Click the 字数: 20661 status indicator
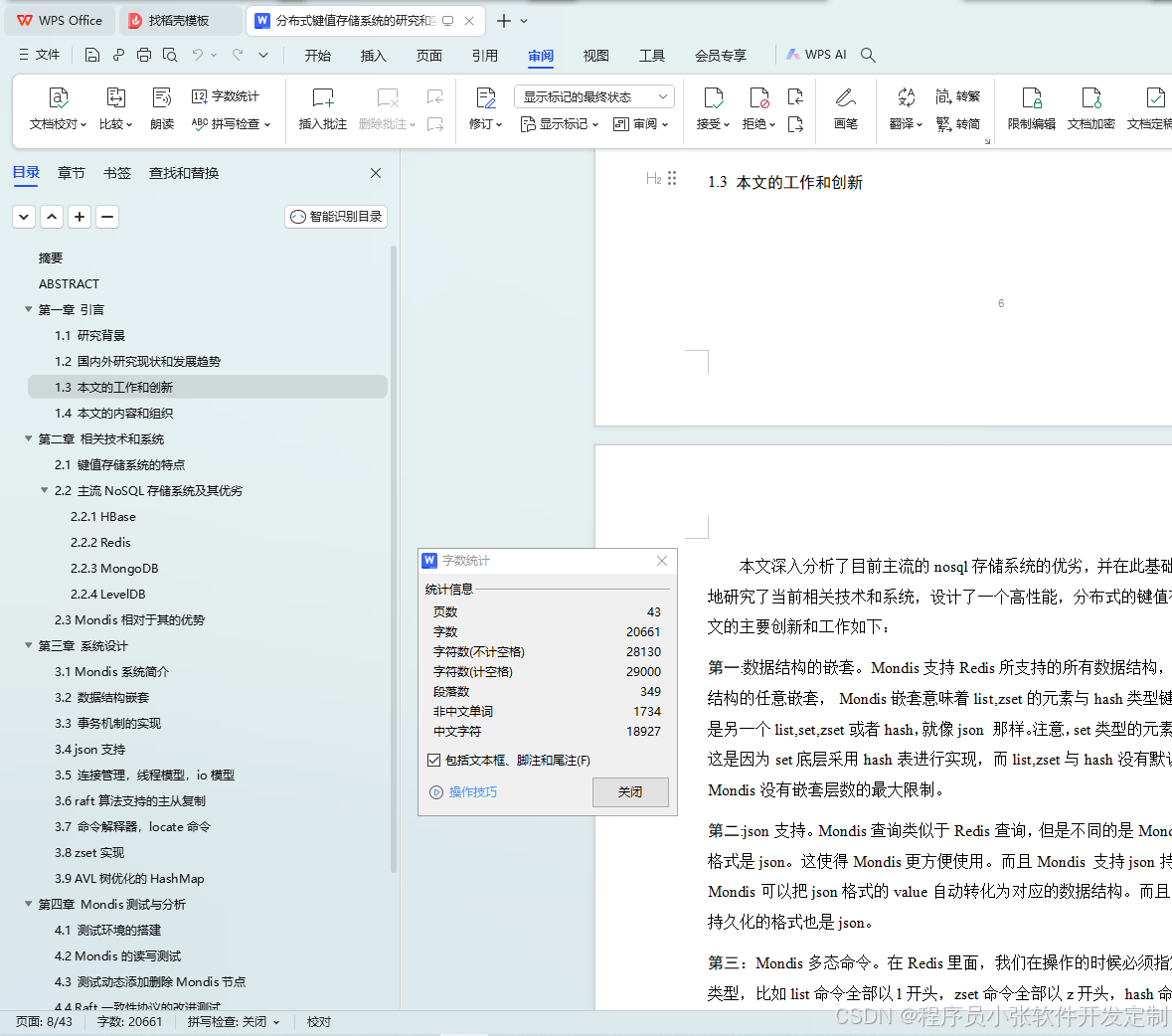1172x1036 pixels. (129, 1022)
